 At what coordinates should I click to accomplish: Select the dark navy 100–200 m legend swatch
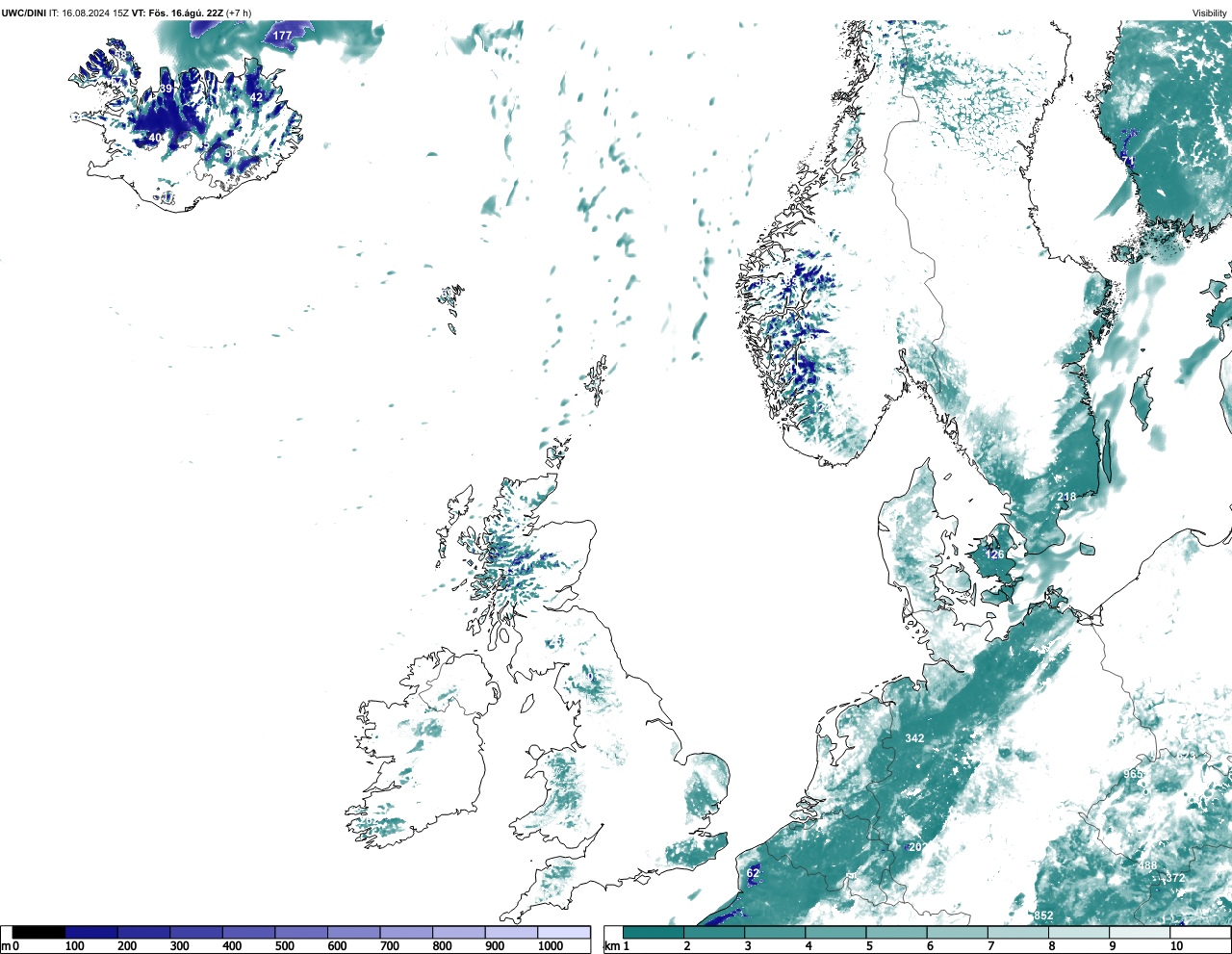91,932
